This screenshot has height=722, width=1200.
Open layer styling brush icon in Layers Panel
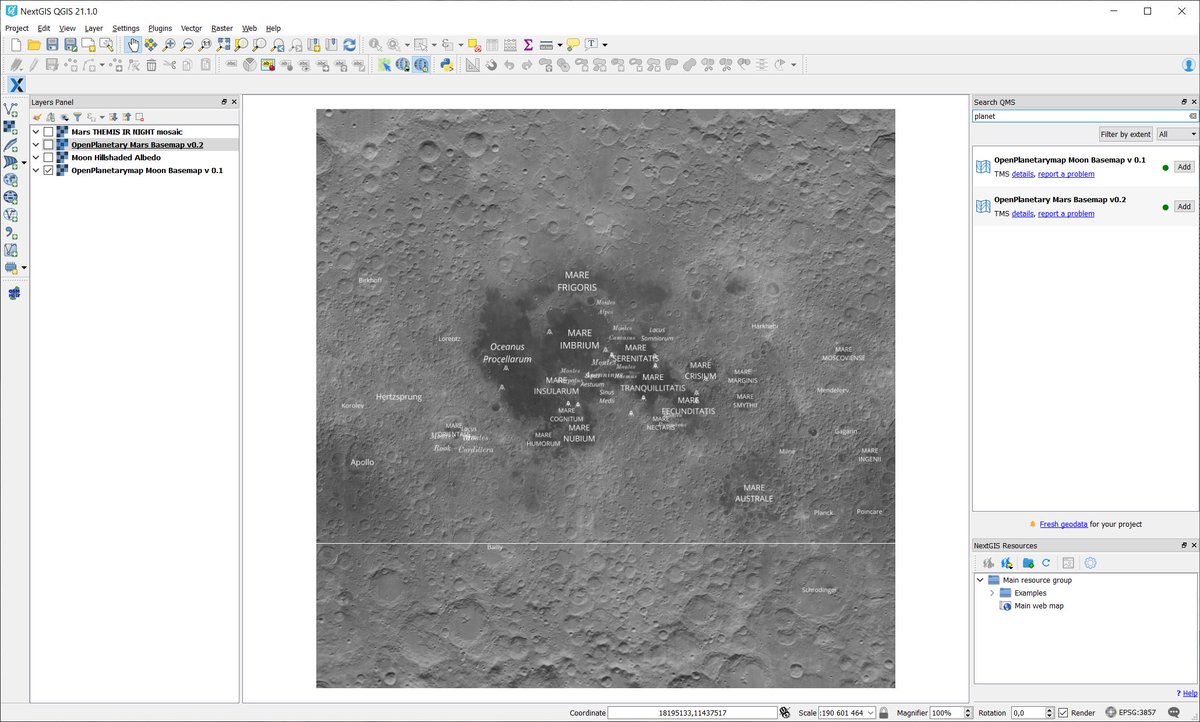(x=37, y=117)
